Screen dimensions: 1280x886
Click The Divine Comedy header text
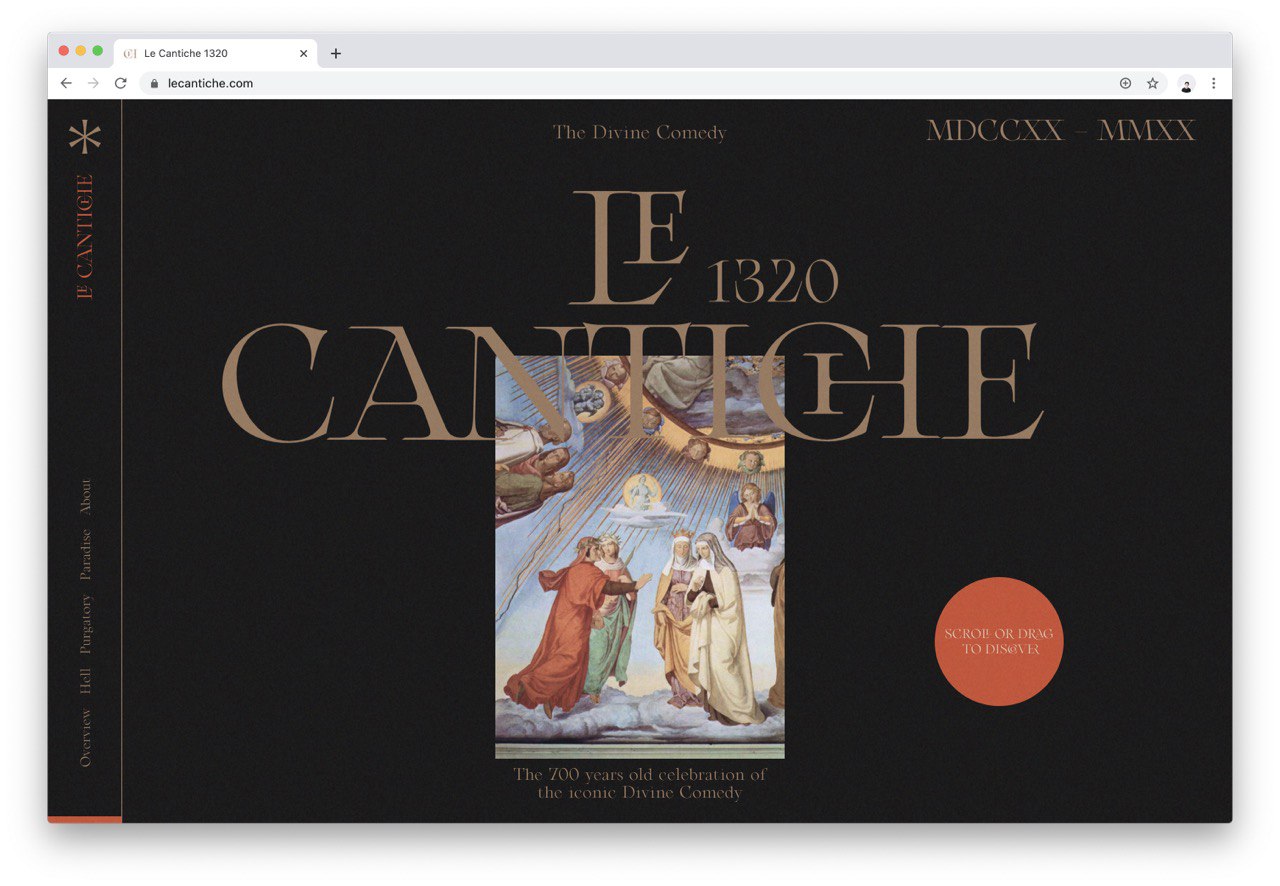[640, 132]
